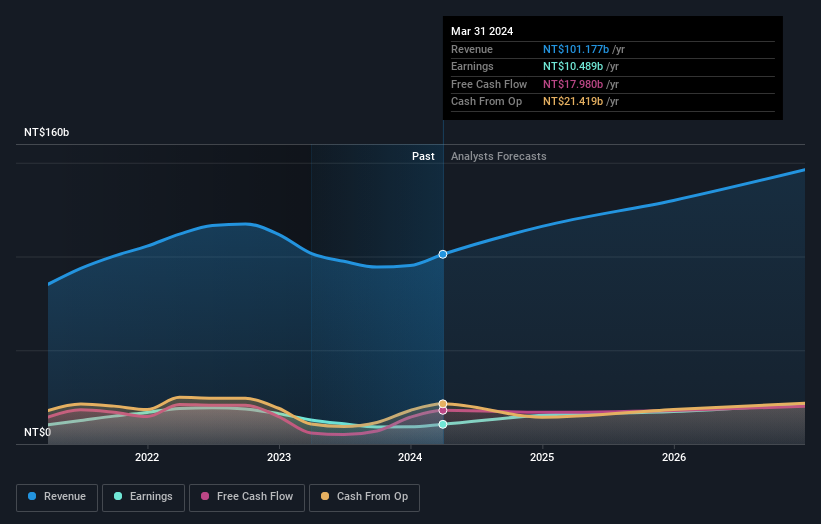Click the Analysts Forecasts label
The image size is (821, 524).
[498, 156]
